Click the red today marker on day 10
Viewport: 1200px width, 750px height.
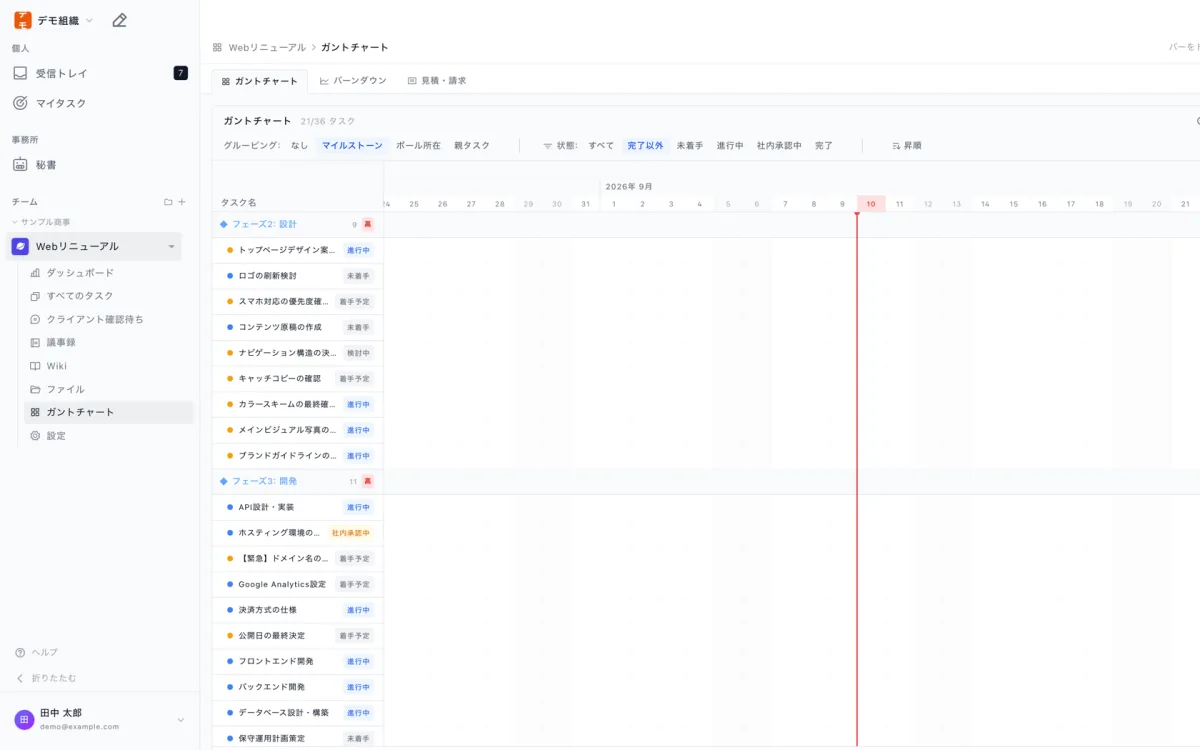871,204
